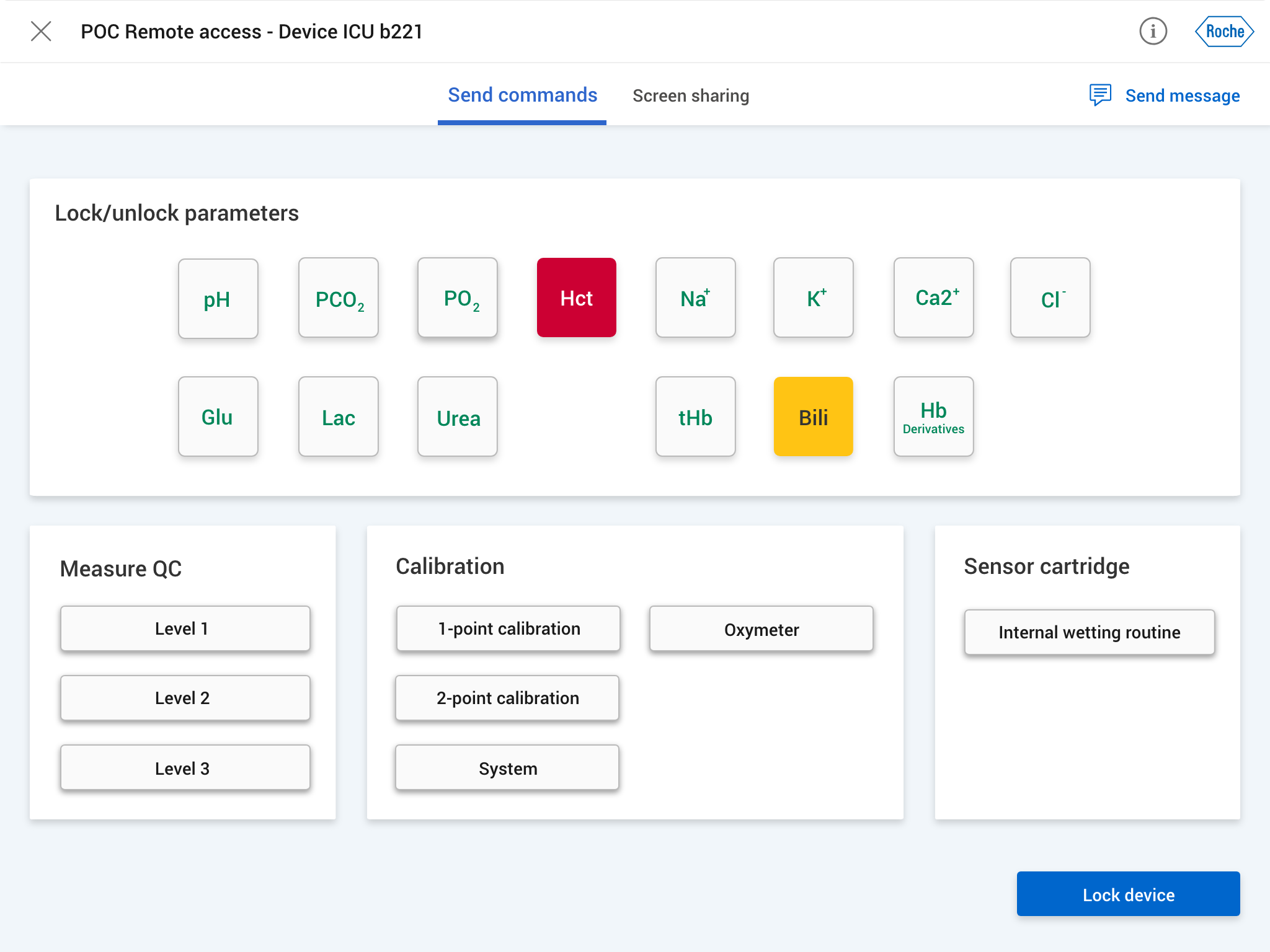
Task: Start the Oxymeter calibration
Action: (x=761, y=629)
